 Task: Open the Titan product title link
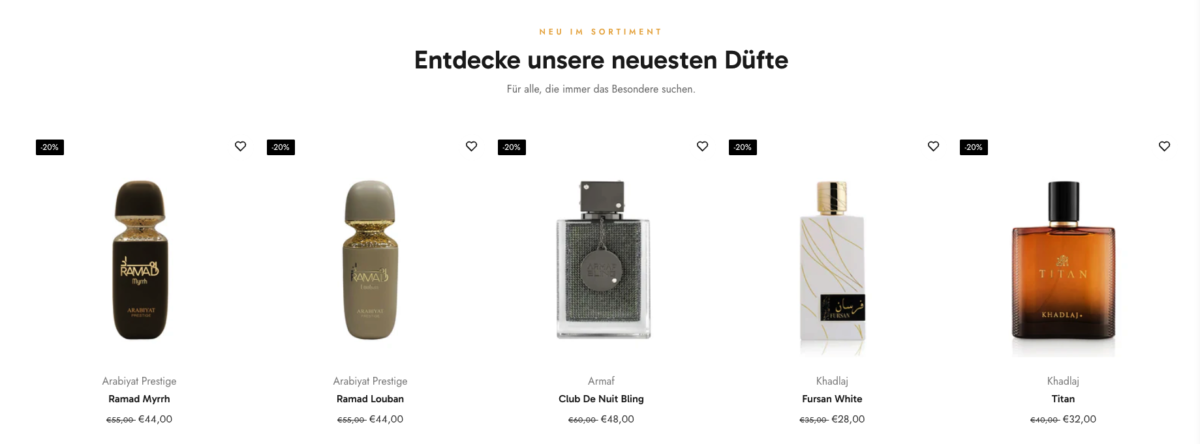pyautogui.click(x=1063, y=399)
